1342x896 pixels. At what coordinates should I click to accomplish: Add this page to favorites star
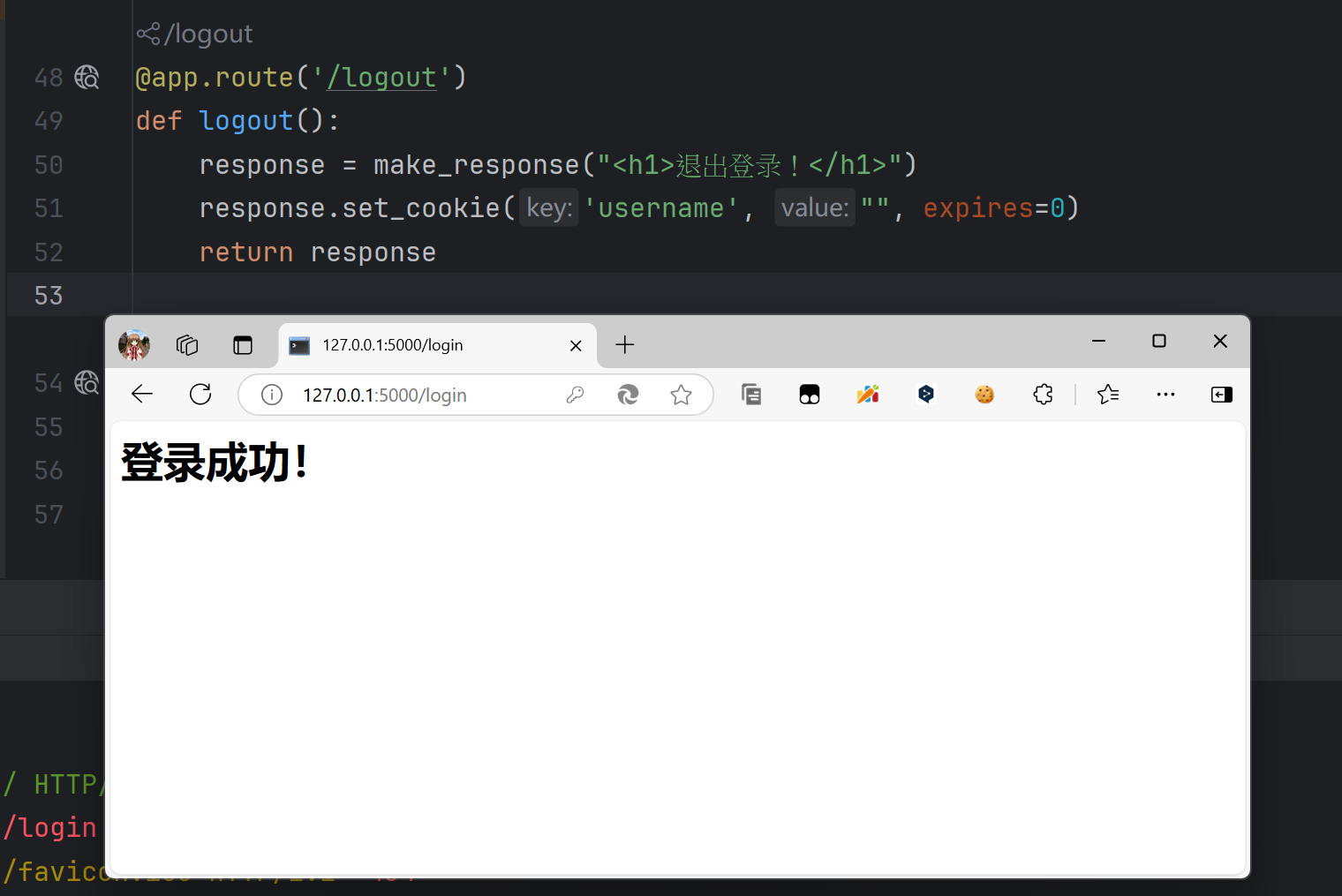(x=681, y=395)
